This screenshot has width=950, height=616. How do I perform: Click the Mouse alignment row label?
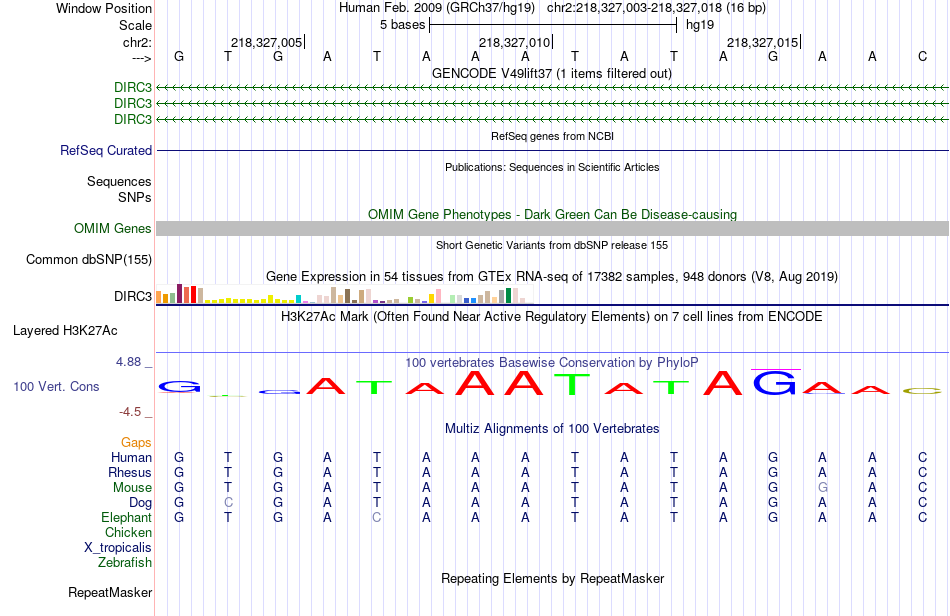133,488
